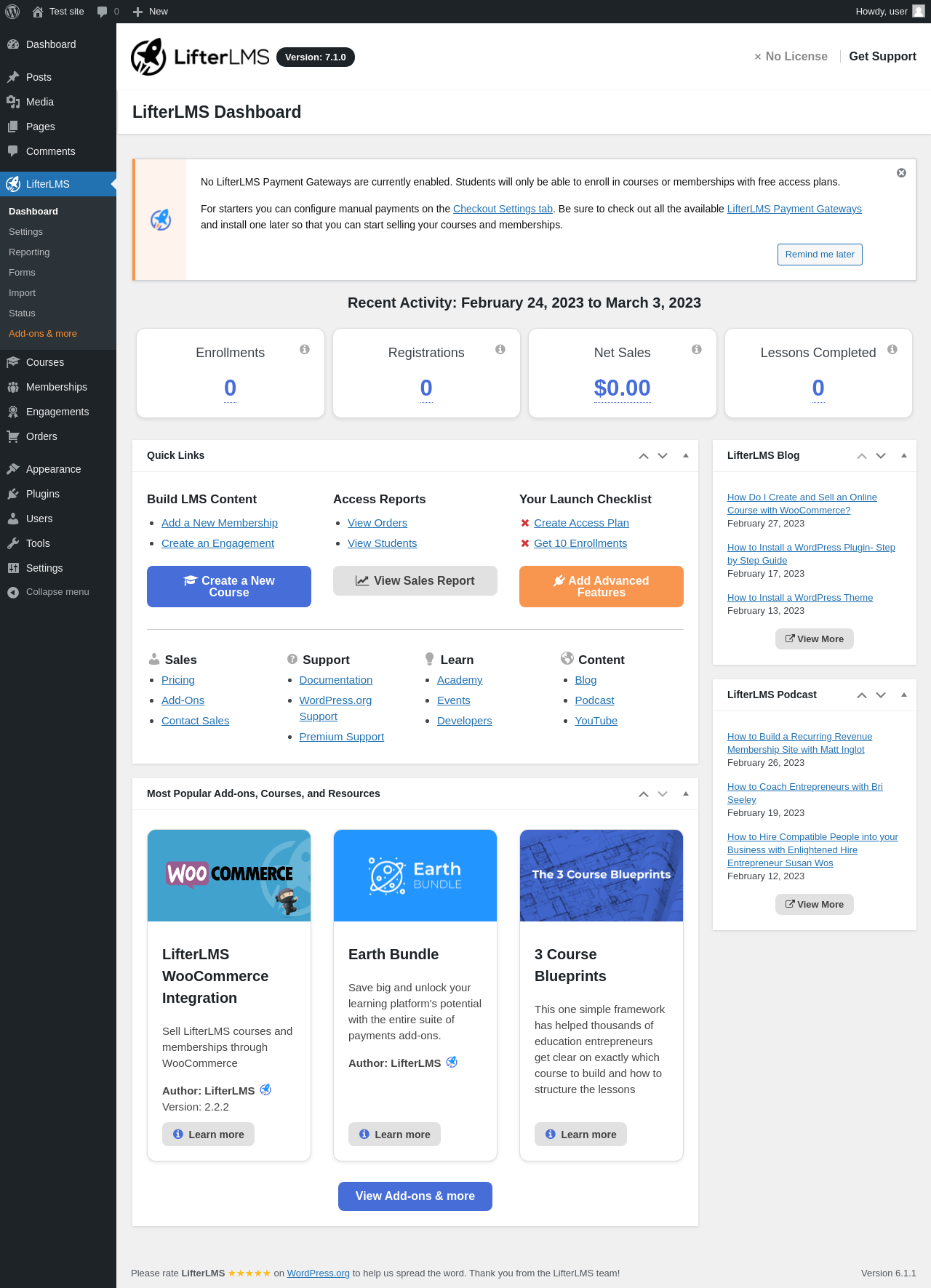Collapse the LifterLMS Blog panel
Viewport: 931px width, 1288px height.
coord(904,455)
